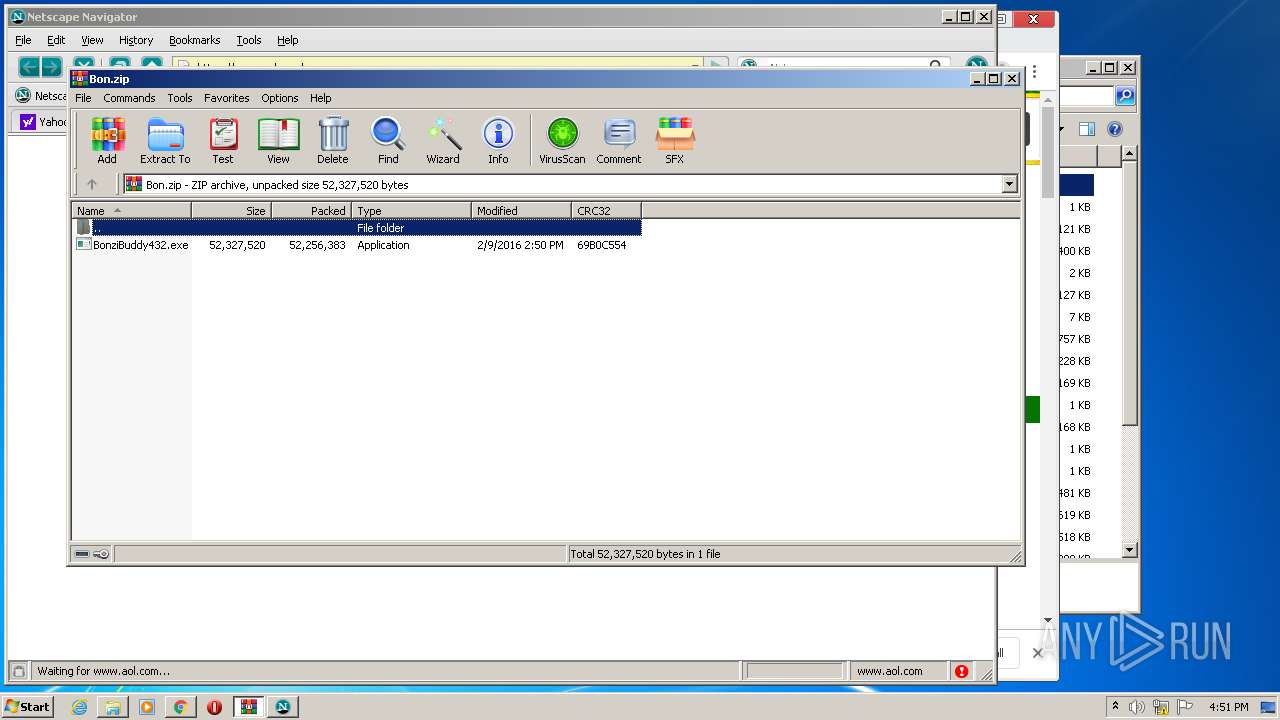
Task: Click 'Total 52,327,520 bytes in 1 file' status
Action: pyautogui.click(x=644, y=554)
